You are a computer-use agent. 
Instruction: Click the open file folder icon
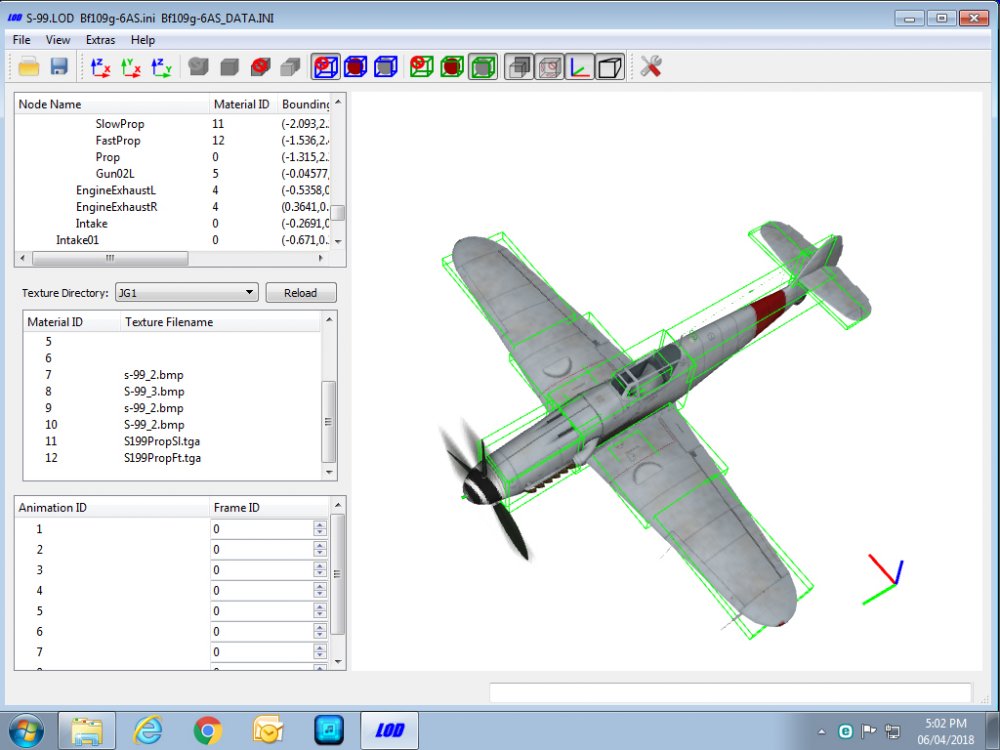click(x=29, y=66)
